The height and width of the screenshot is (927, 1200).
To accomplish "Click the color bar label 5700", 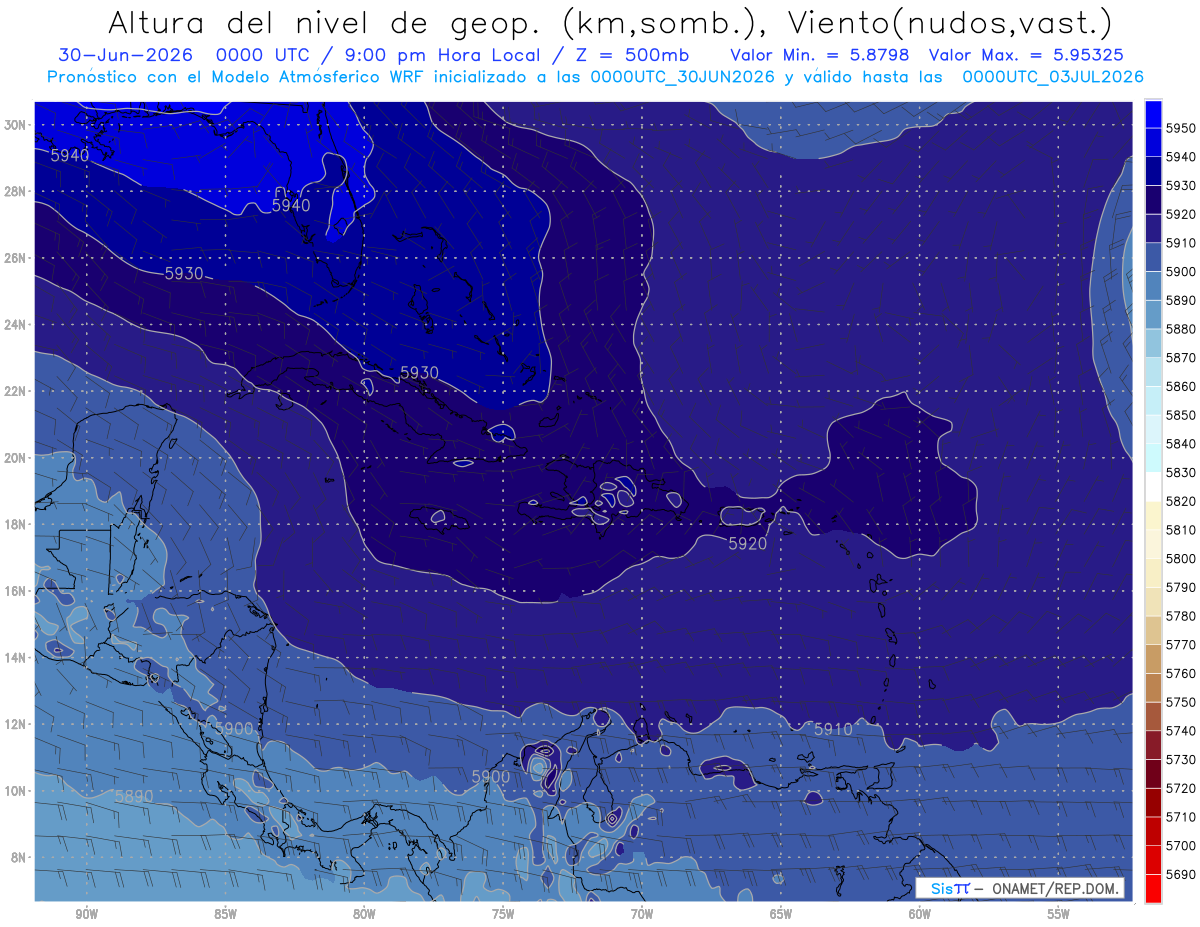I will pyautogui.click(x=1181, y=846).
